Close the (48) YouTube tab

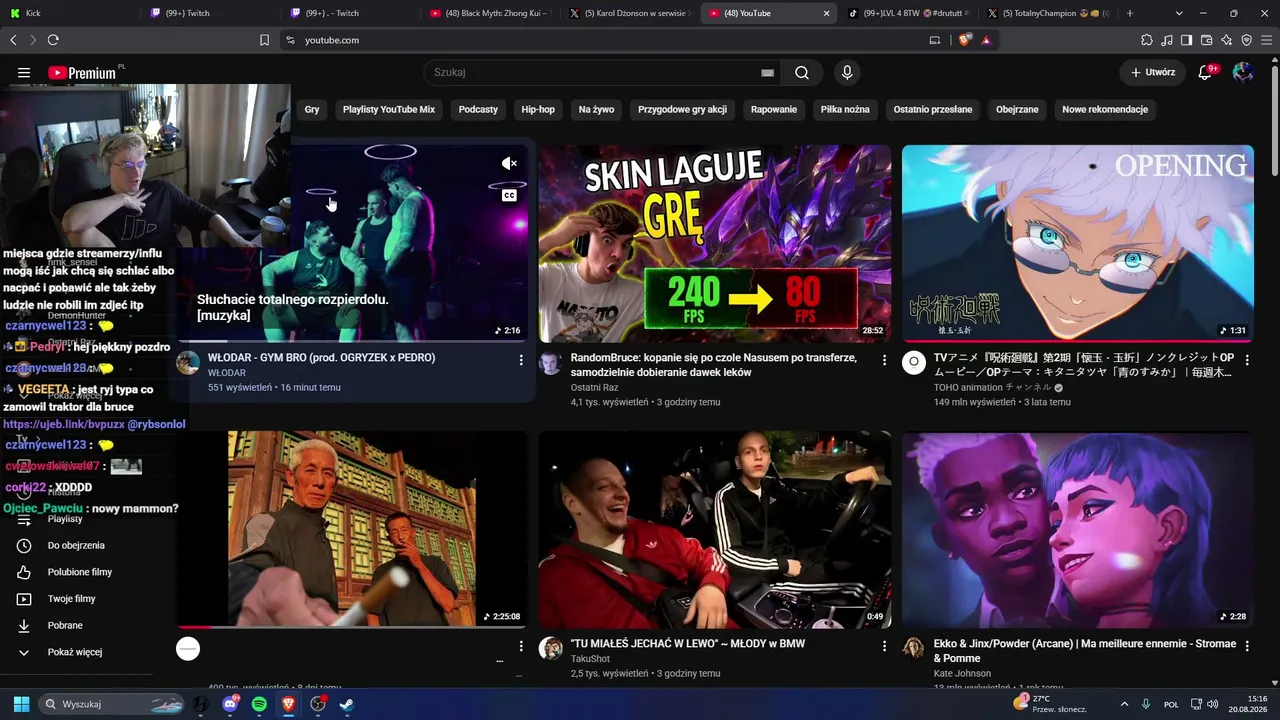coord(826,13)
